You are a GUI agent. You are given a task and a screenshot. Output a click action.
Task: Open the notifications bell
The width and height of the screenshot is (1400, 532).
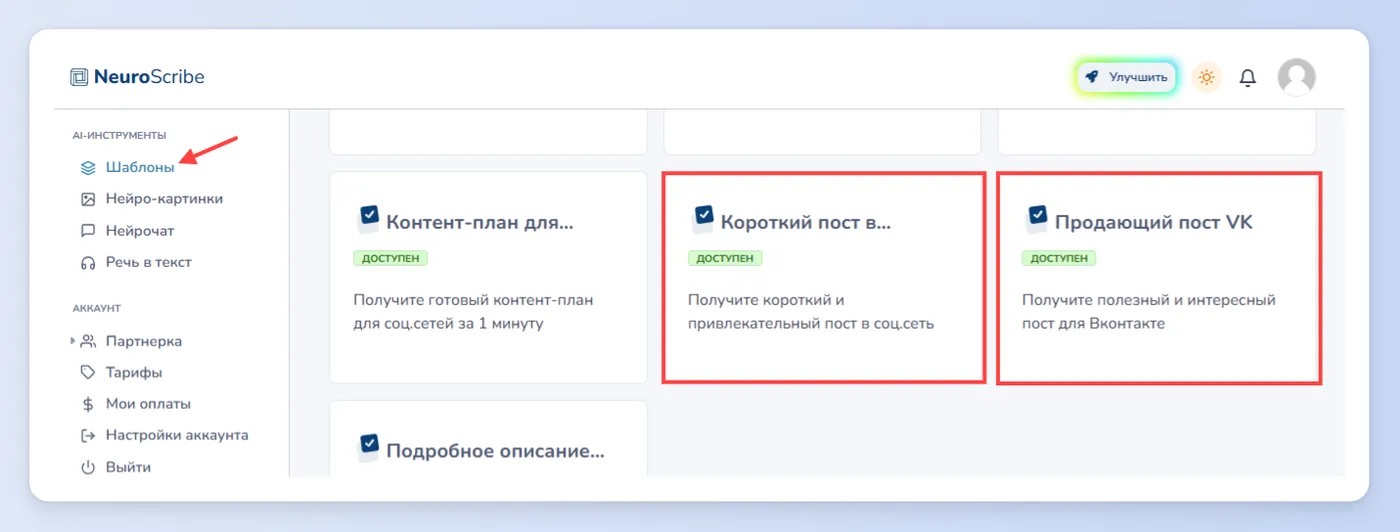point(1247,77)
